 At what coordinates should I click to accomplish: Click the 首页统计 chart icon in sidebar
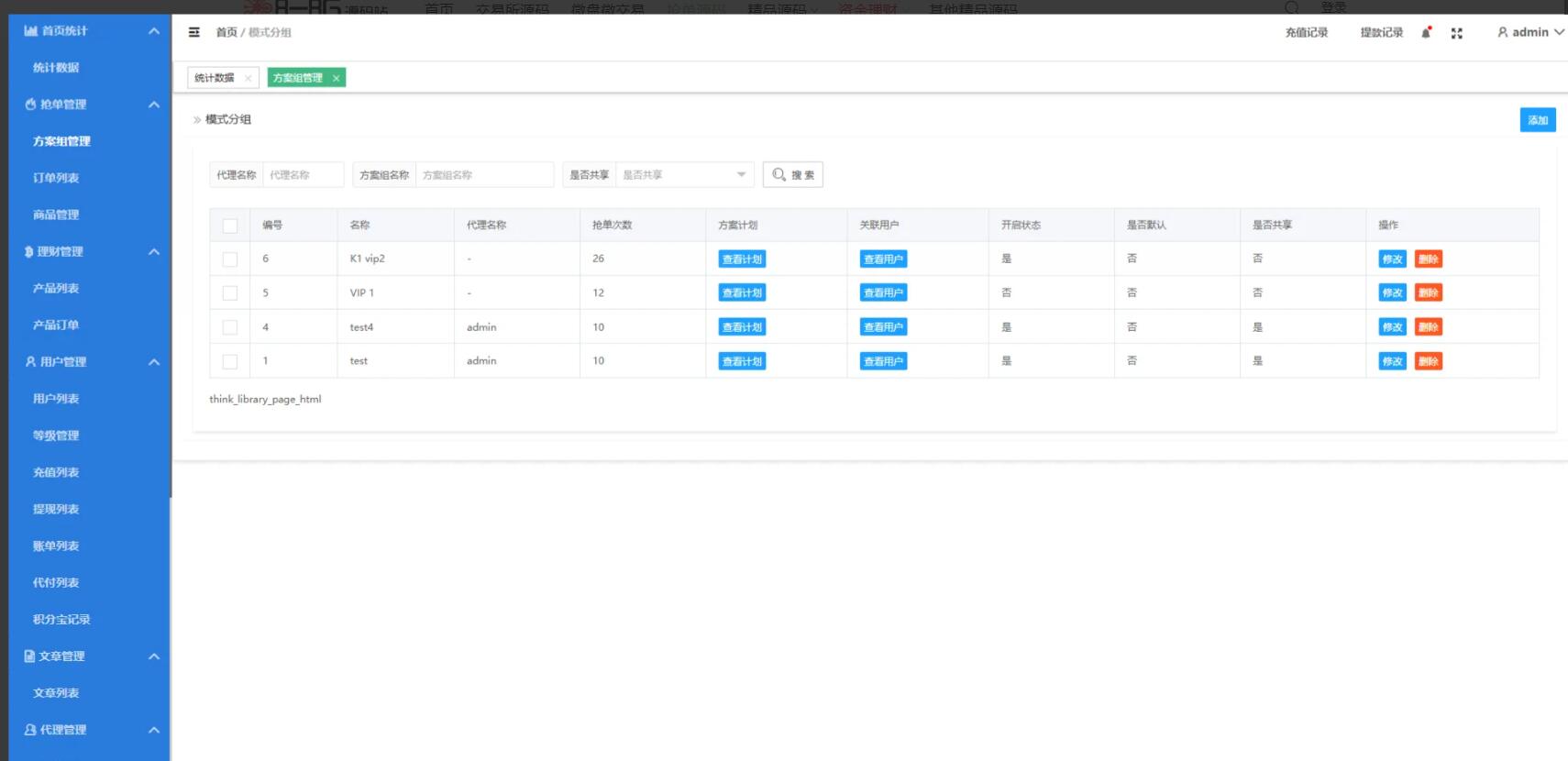30,31
